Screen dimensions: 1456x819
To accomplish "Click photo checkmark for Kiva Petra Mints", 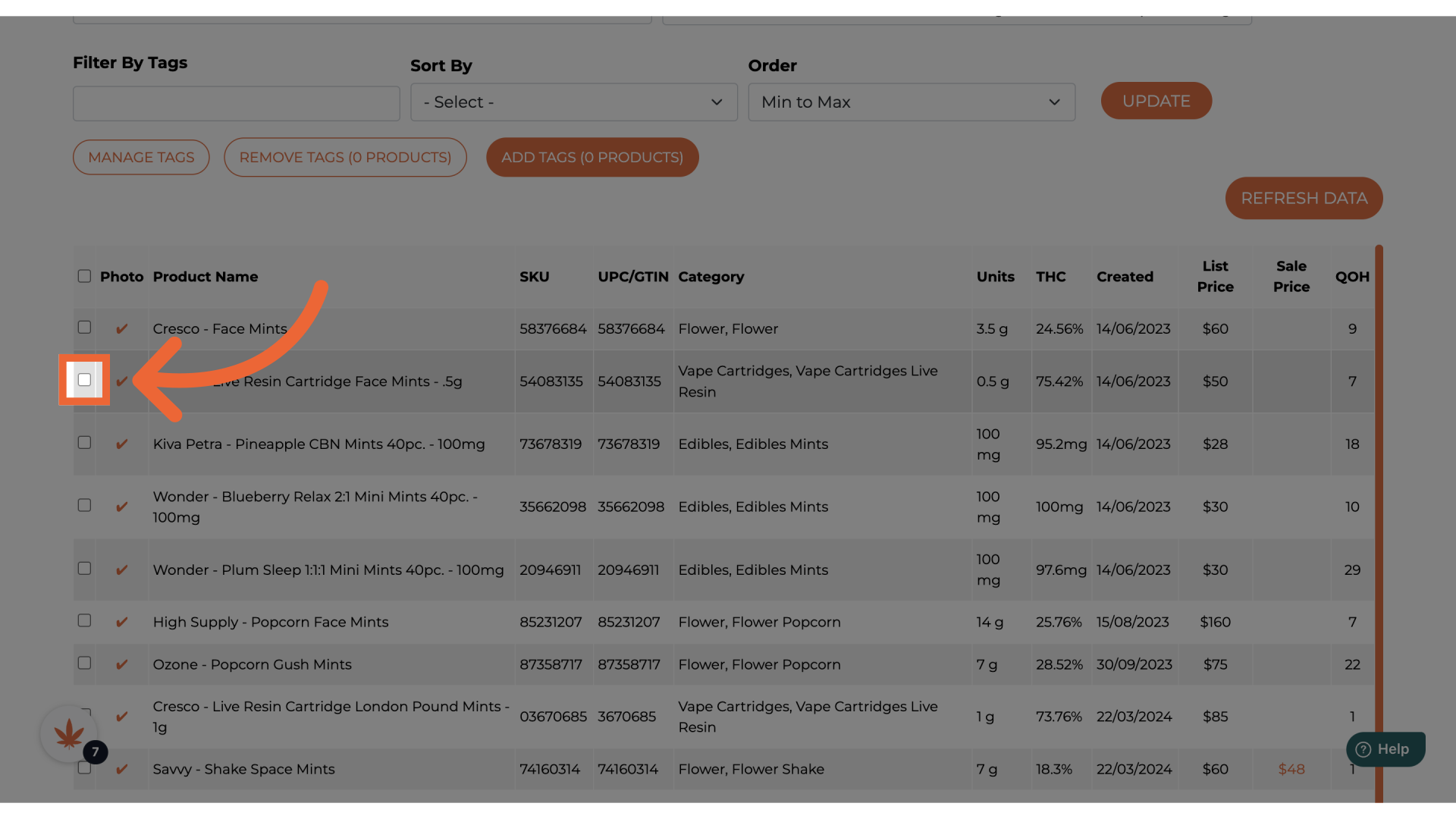I will coord(121,444).
